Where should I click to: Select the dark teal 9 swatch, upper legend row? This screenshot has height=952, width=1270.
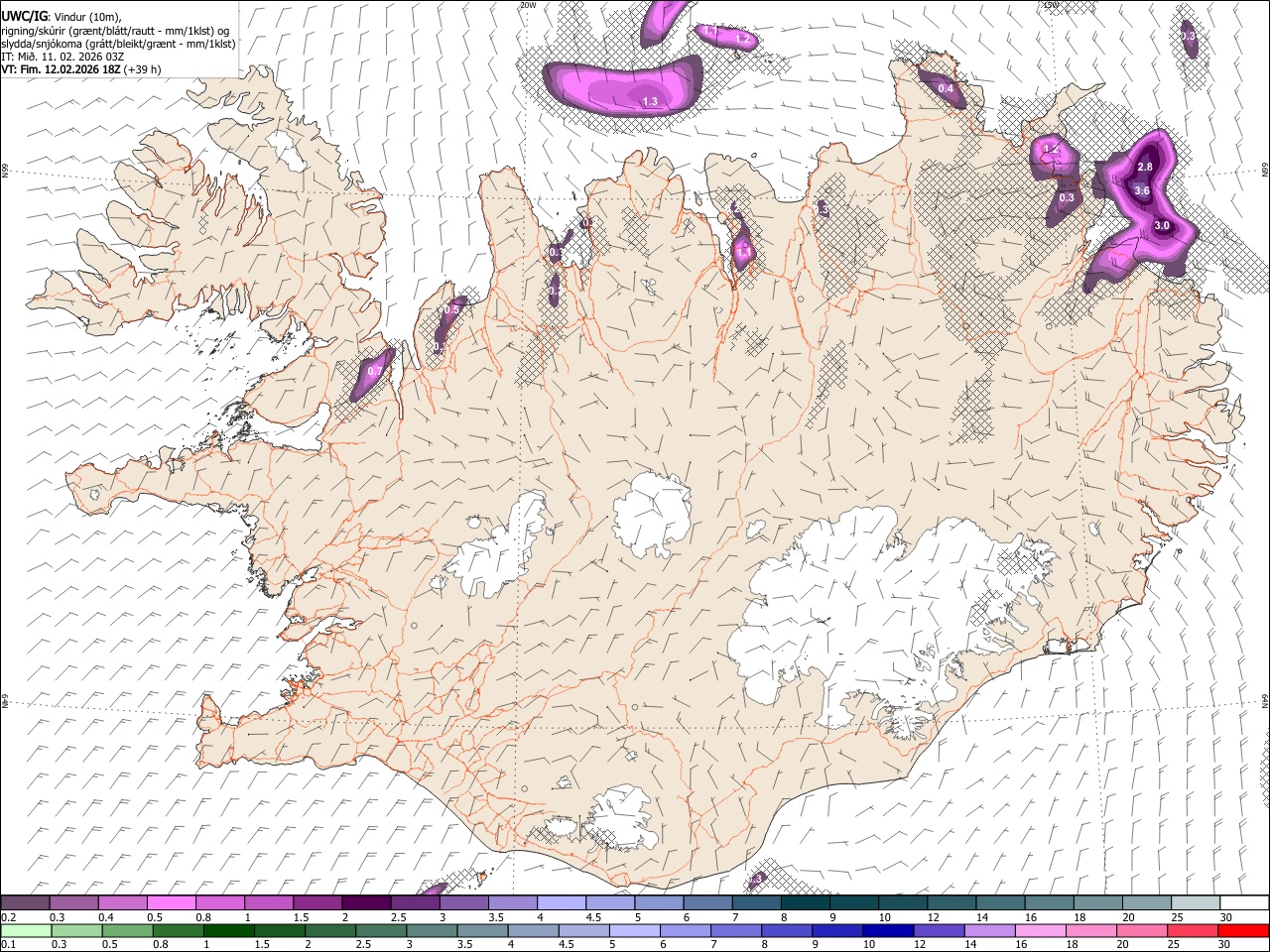[854, 903]
